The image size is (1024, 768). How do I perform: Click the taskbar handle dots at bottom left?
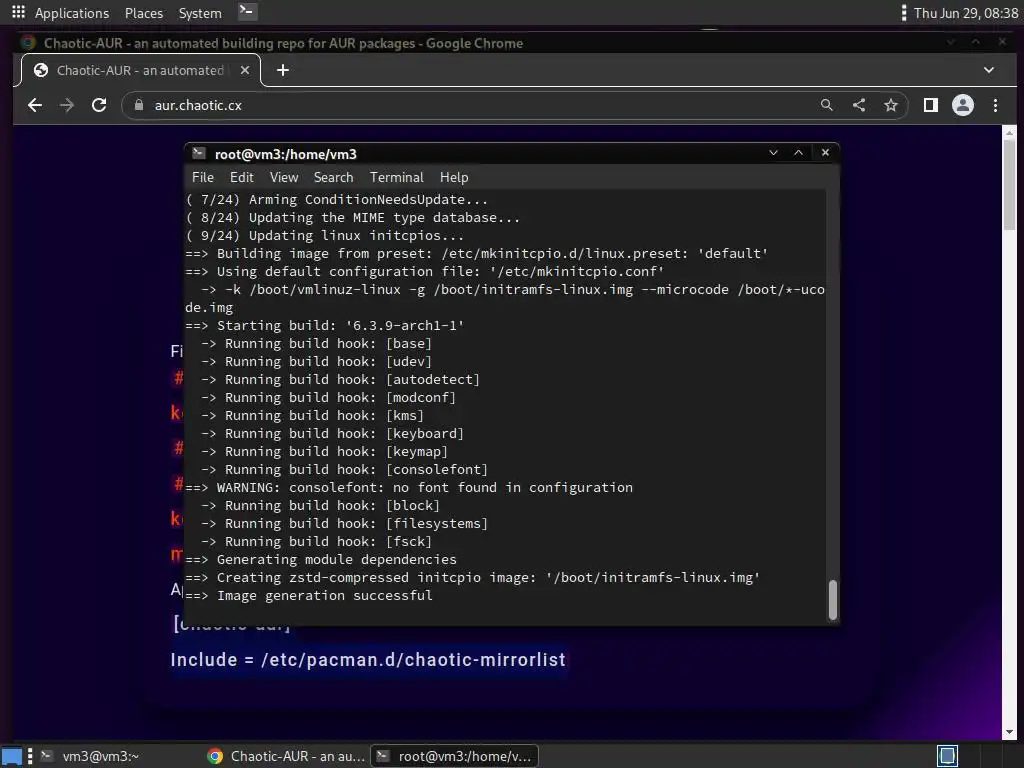[x=30, y=756]
